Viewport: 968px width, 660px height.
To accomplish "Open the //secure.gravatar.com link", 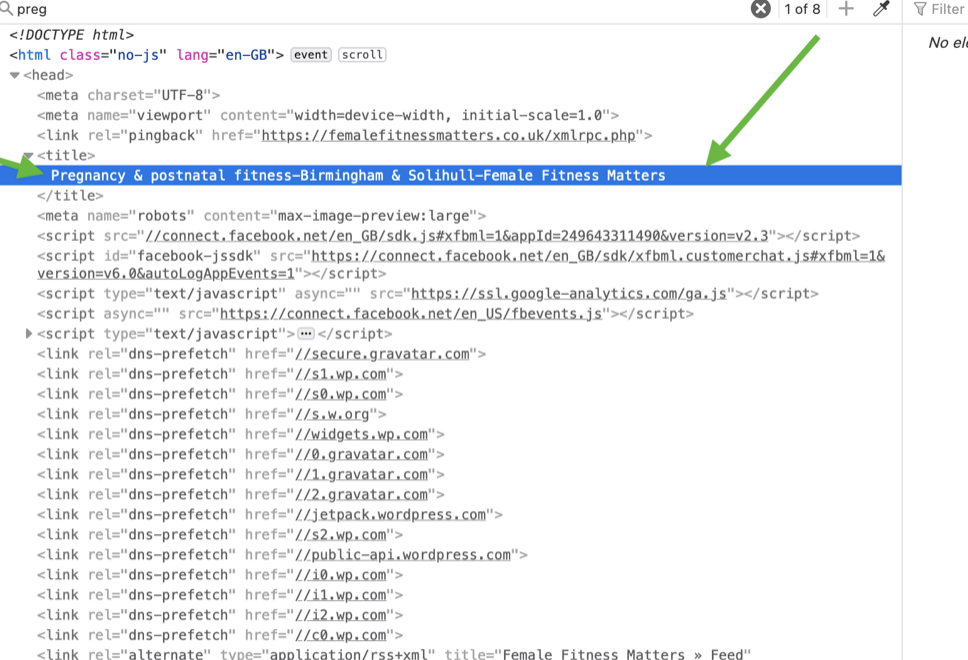I will [x=382, y=354].
